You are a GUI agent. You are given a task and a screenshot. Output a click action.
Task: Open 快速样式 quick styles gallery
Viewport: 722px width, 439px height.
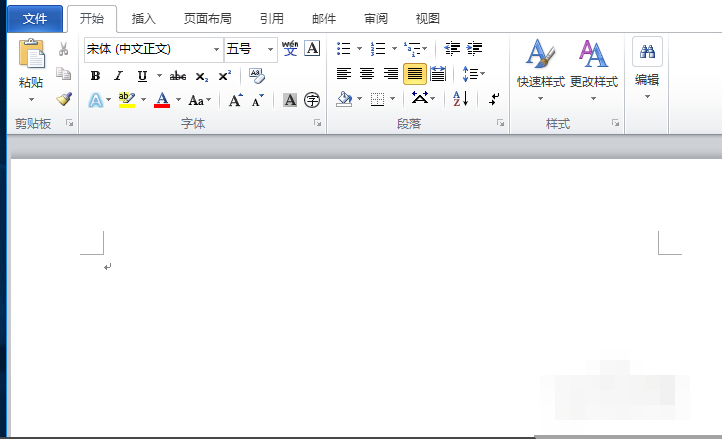[x=541, y=70]
